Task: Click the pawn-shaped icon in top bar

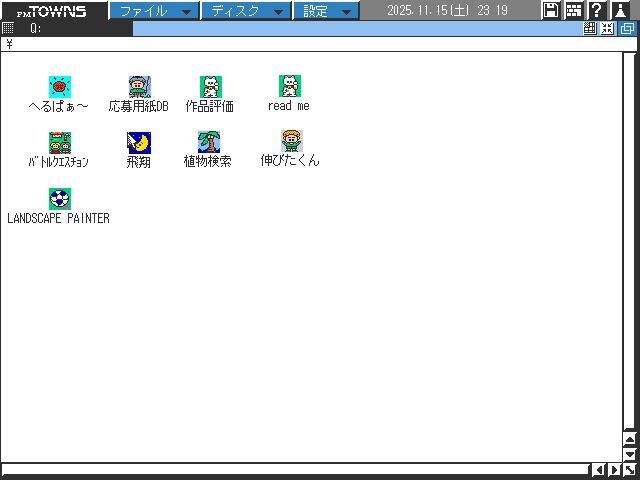Action: (x=620, y=10)
